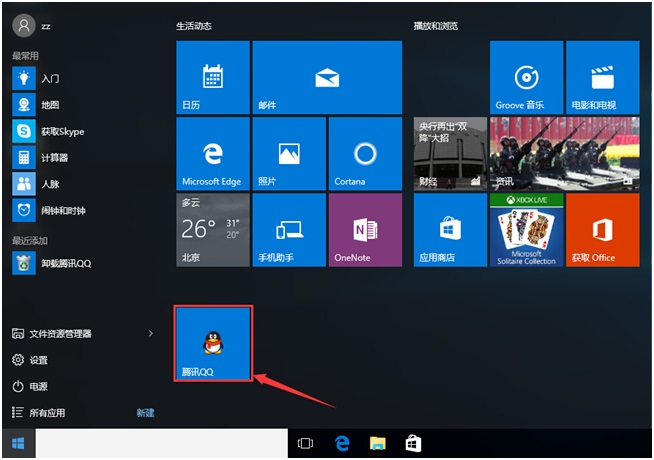Click the Windows Start button
Screen dimensions: 654x460
point(18,443)
